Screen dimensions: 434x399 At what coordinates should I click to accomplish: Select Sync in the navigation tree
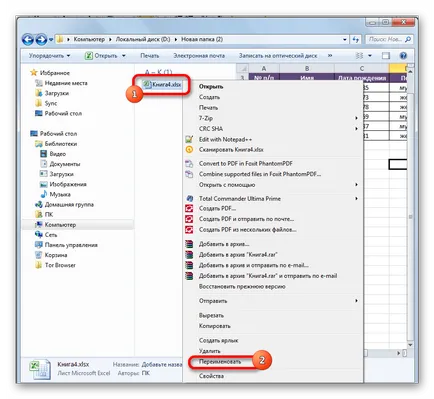tap(51, 103)
